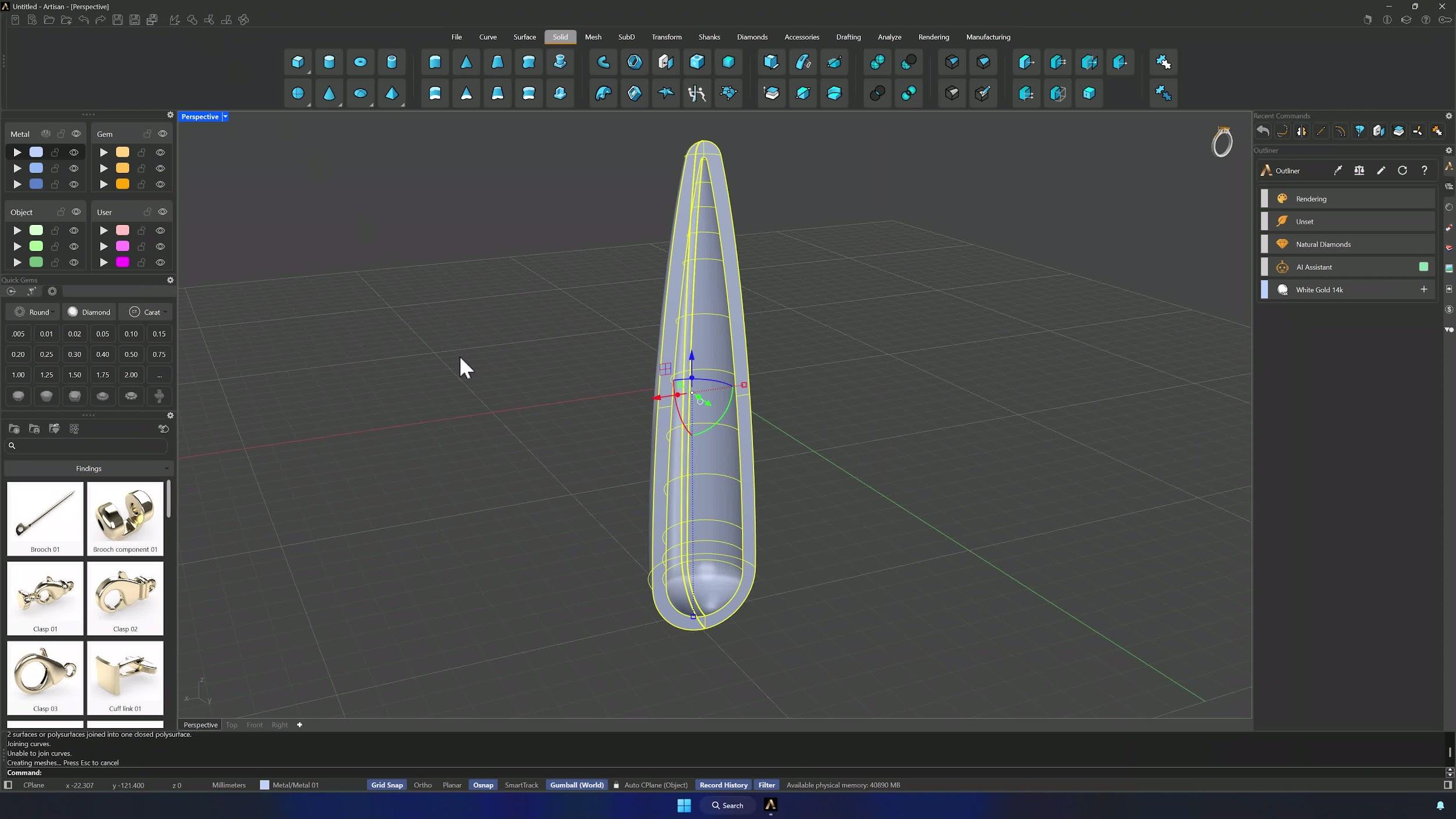Select the Ellipsoid solid tool

(x=361, y=93)
